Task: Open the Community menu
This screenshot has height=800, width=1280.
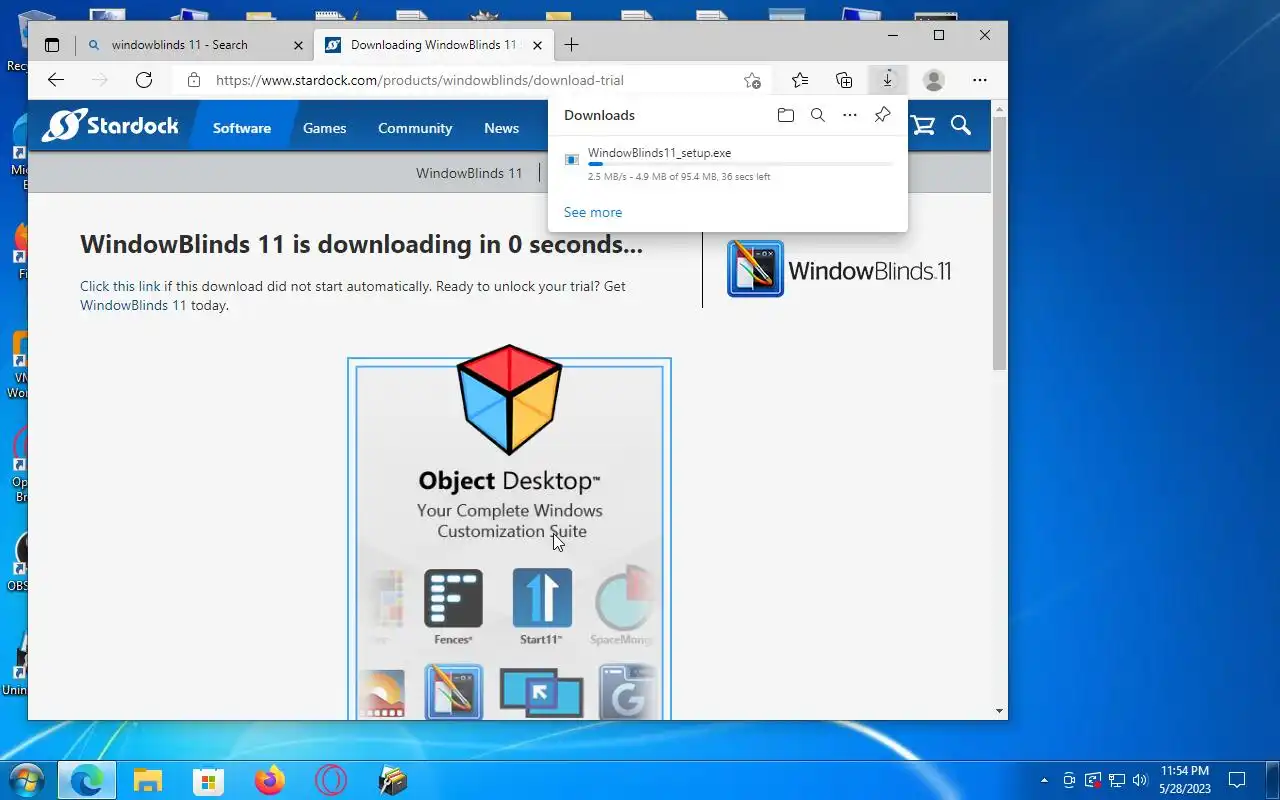Action: (x=415, y=128)
